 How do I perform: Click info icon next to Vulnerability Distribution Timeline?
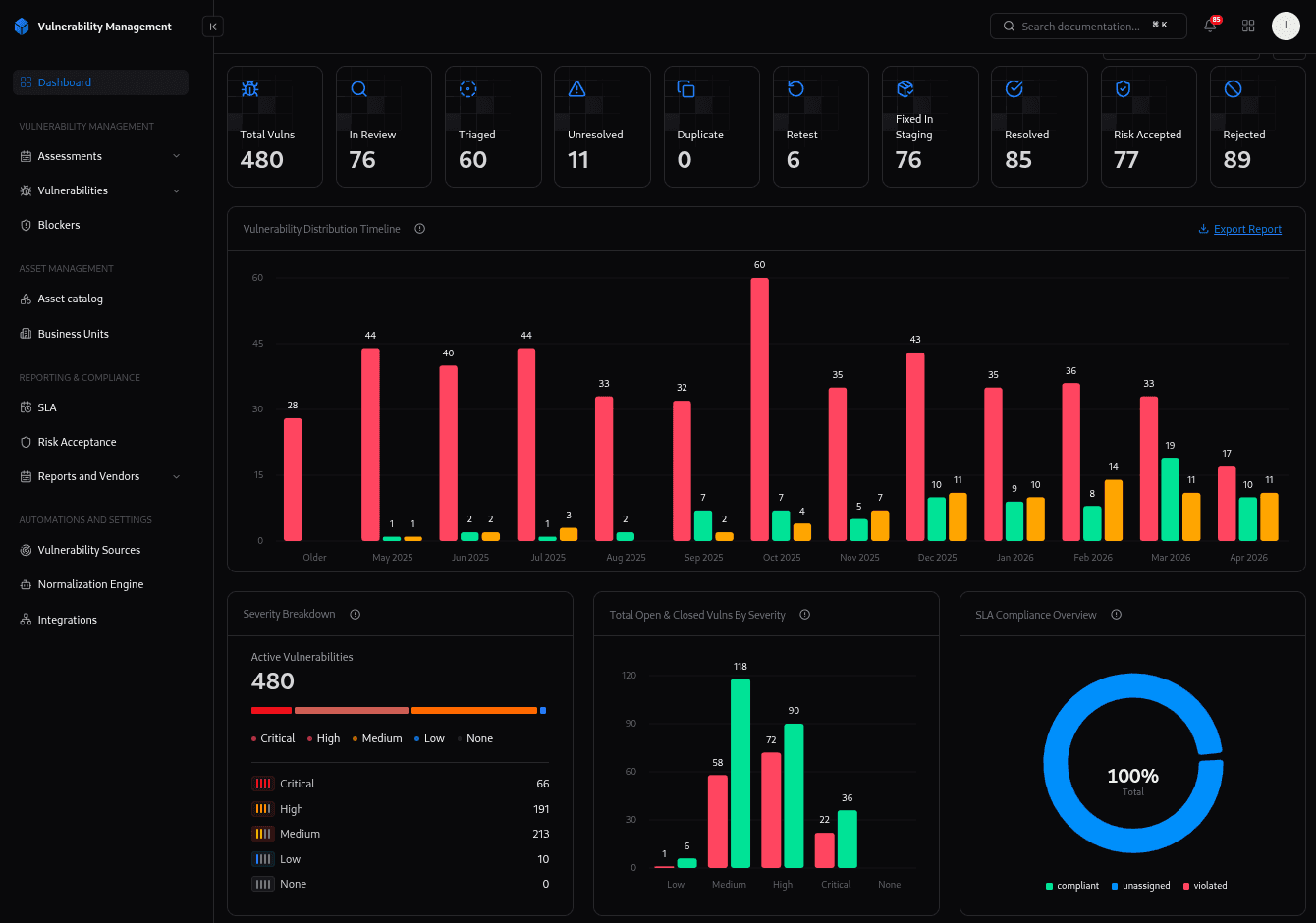tap(420, 229)
